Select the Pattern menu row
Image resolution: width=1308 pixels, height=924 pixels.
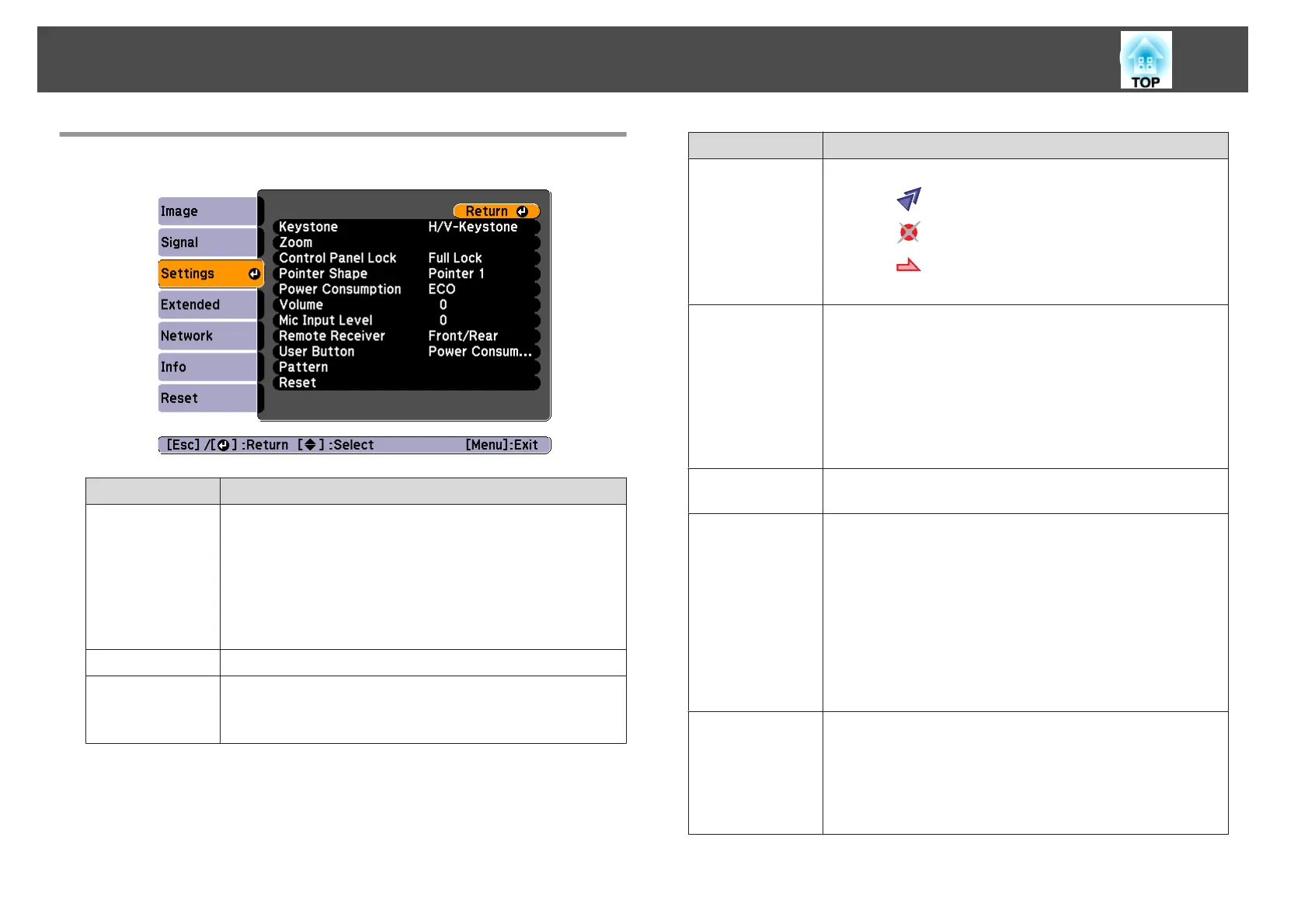[x=406, y=366]
